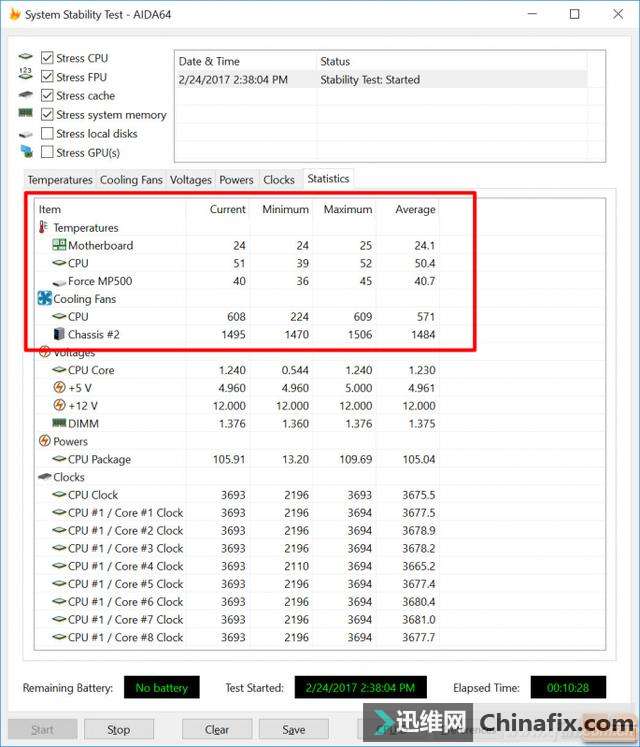
Task: Enable the Stress GPU(s) checkbox
Action: (47, 152)
